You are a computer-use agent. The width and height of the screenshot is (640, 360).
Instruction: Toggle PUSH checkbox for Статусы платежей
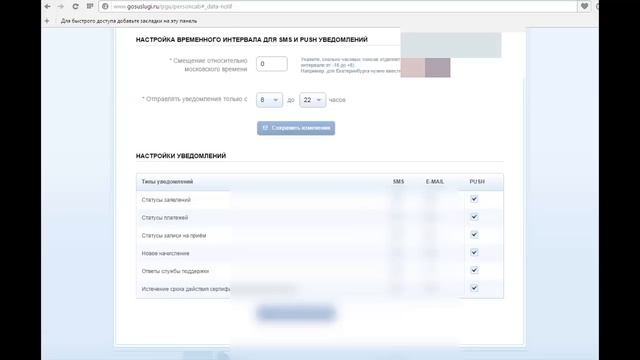(474, 217)
